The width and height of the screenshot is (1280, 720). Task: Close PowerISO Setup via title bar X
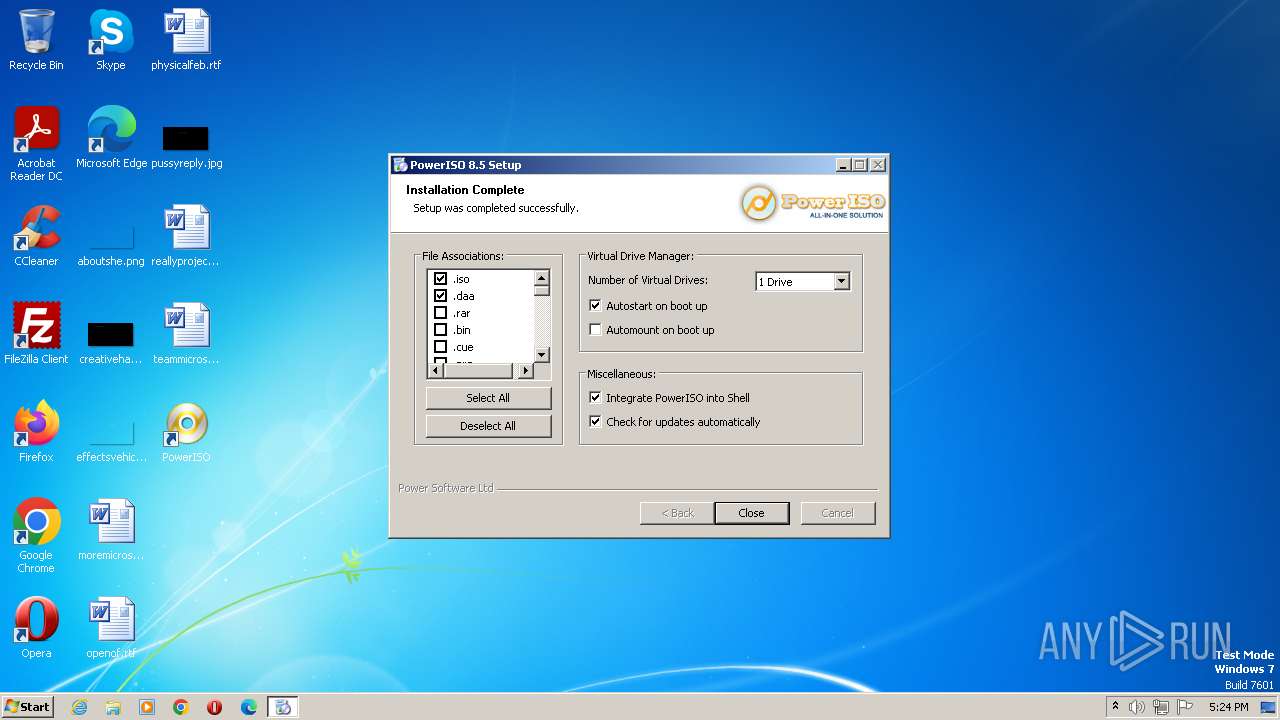[x=877, y=165]
